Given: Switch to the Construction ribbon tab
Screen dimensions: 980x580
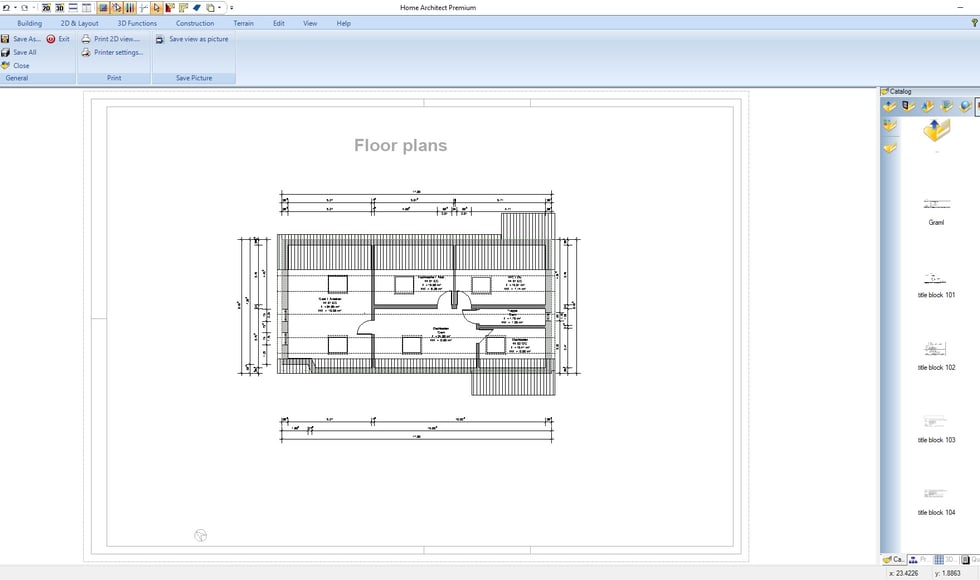Looking at the screenshot, I should point(195,23).
